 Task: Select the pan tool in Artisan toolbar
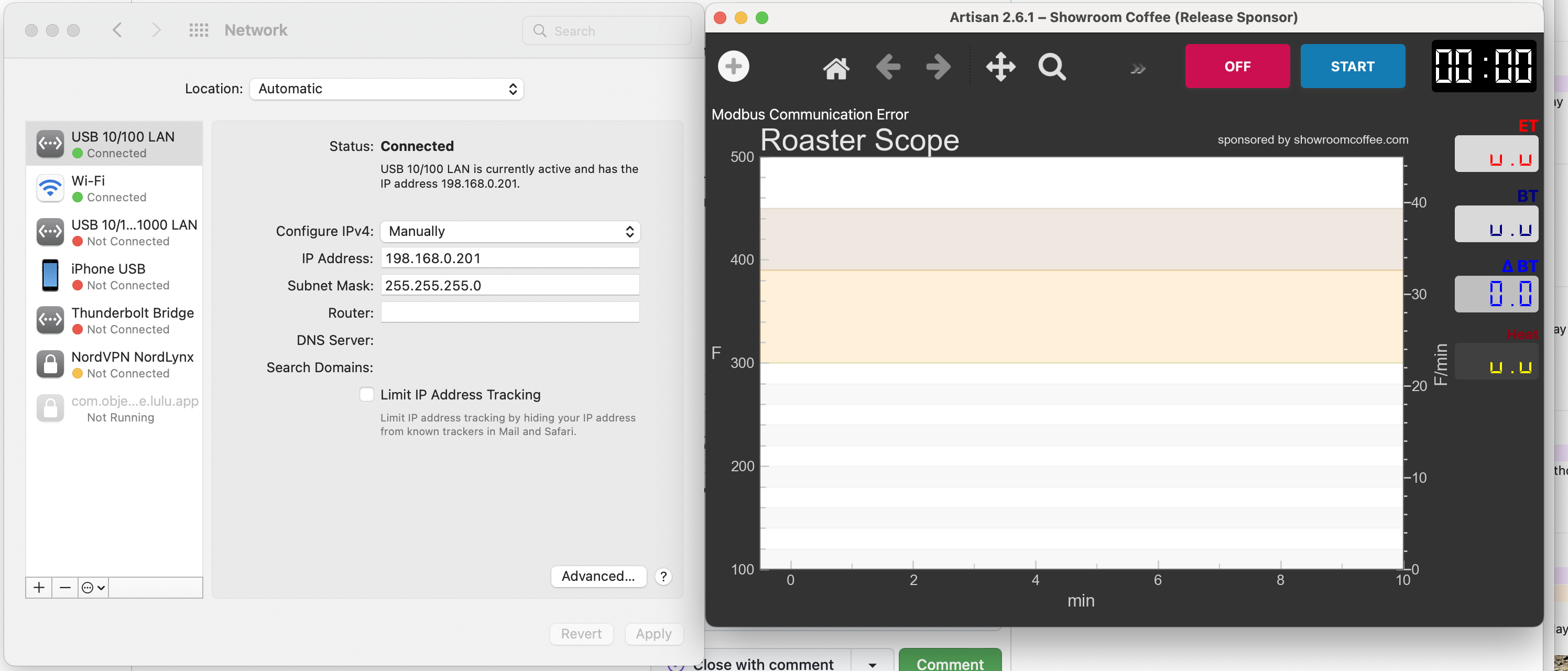point(1000,67)
